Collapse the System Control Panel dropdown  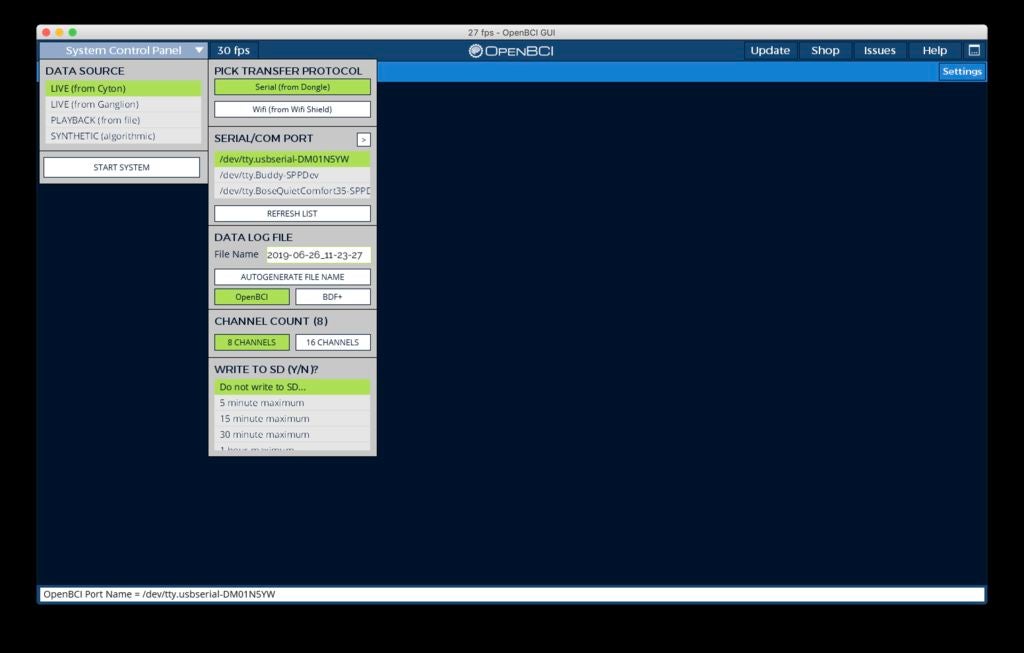tap(123, 50)
